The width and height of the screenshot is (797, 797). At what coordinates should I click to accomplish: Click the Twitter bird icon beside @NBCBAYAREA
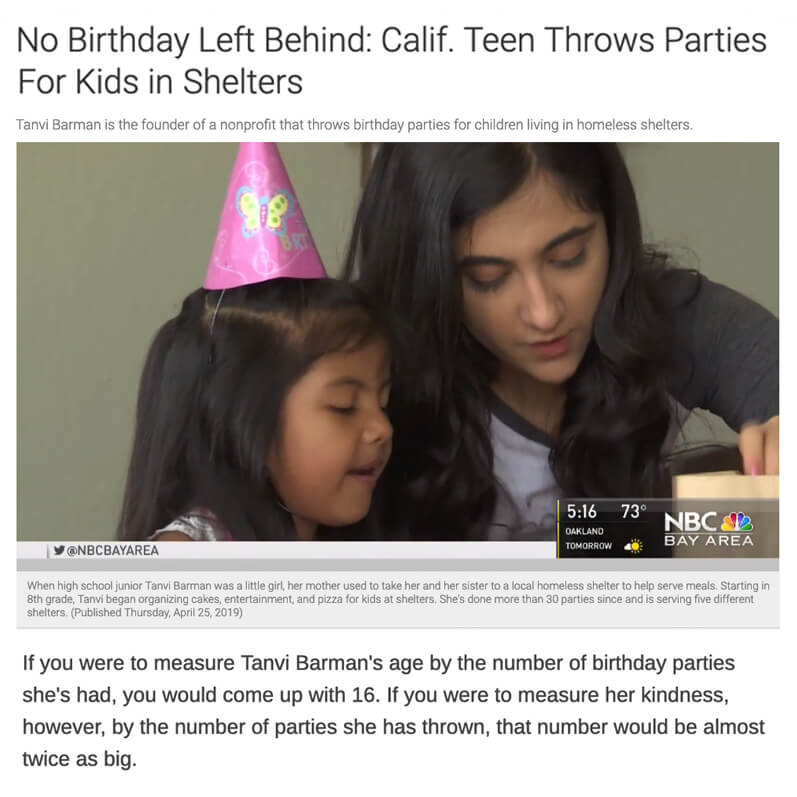[59, 550]
